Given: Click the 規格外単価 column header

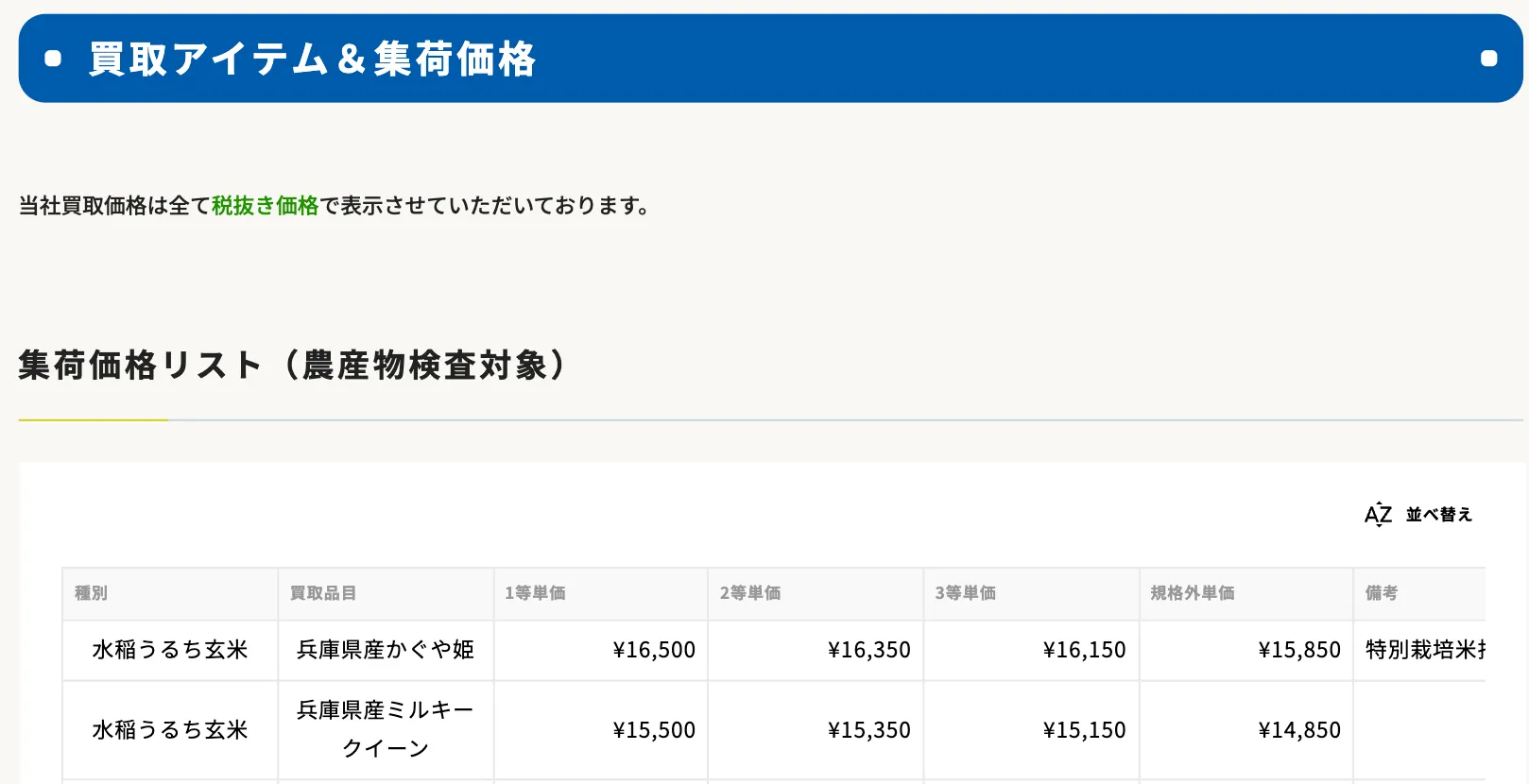Looking at the screenshot, I should pos(1192,593).
